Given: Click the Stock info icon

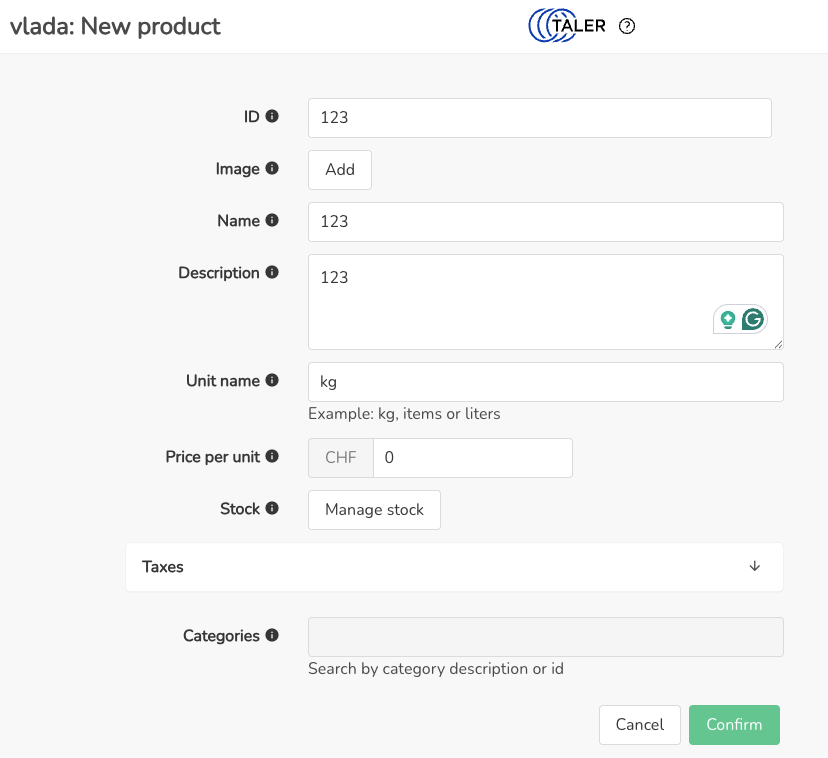Looking at the screenshot, I should click(272, 509).
